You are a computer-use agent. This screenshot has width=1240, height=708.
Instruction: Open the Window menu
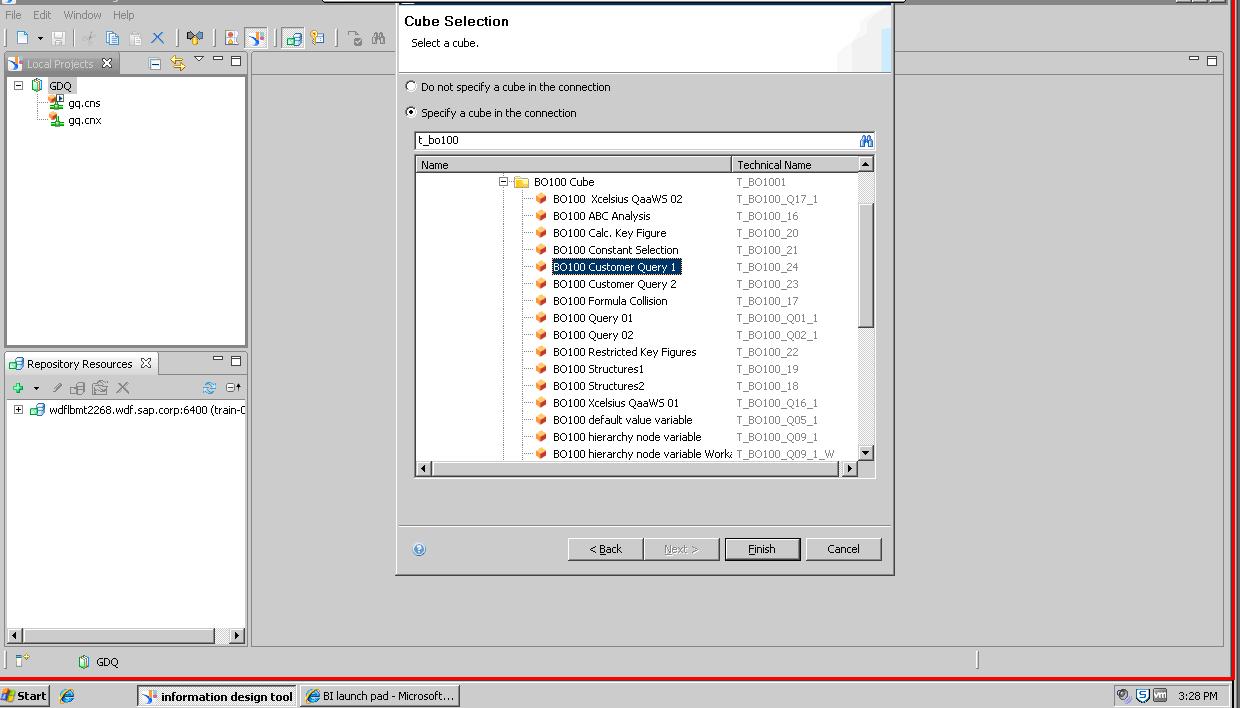coord(82,14)
